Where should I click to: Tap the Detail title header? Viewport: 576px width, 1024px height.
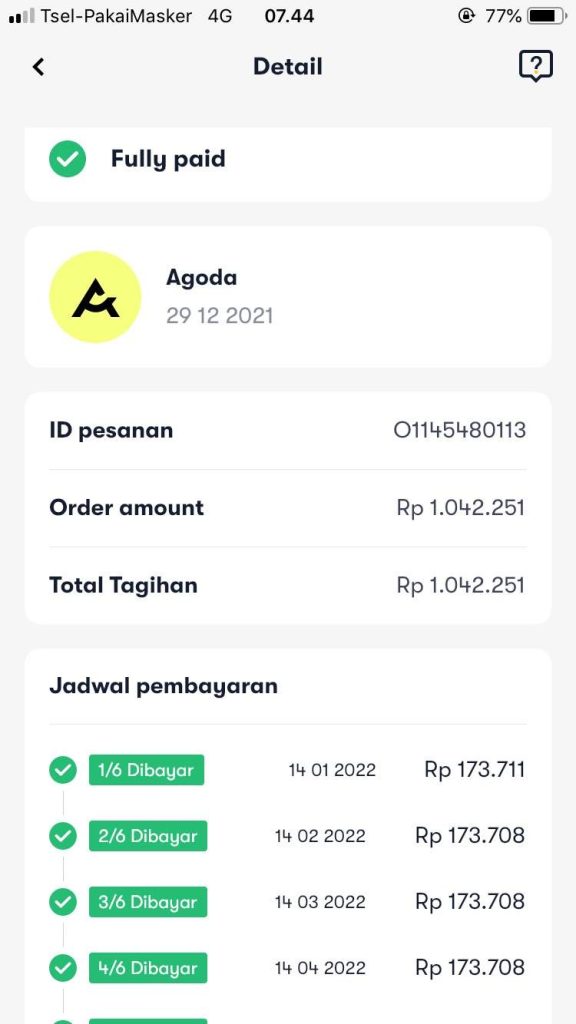[288, 66]
